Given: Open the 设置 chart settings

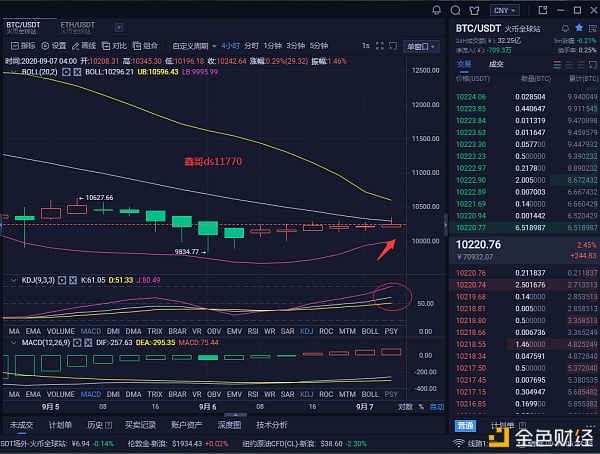Looking at the screenshot, I should coord(54,46).
